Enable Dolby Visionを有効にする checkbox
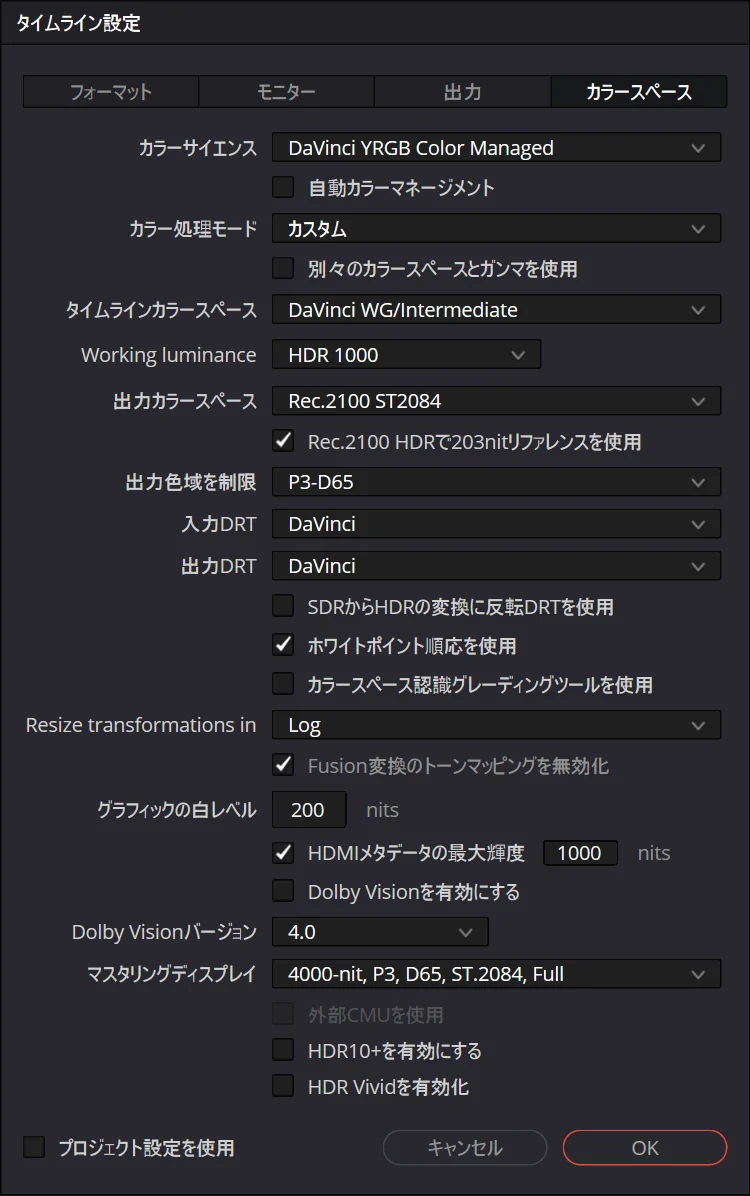 (x=283, y=891)
